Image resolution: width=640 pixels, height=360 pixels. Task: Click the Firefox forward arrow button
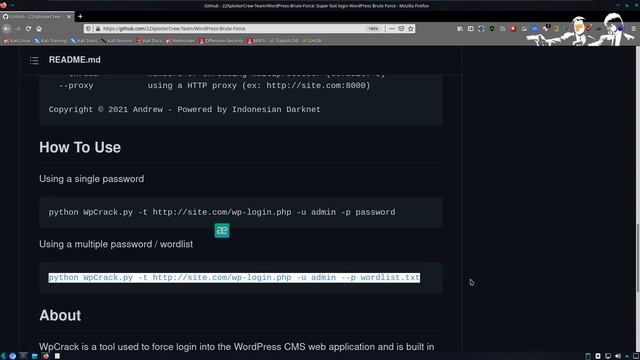click(x=18, y=29)
